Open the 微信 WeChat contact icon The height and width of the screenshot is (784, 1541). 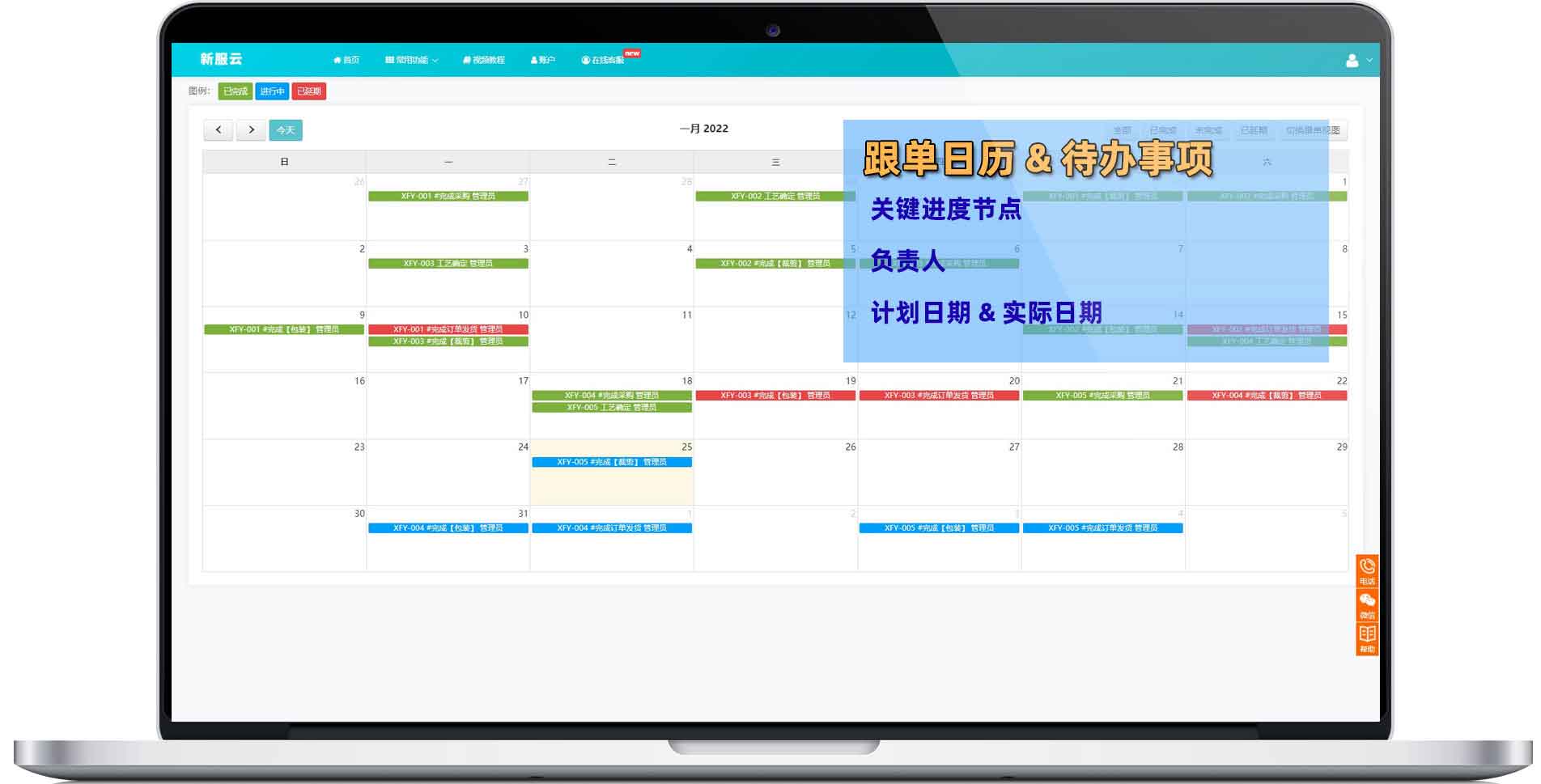pyautogui.click(x=1367, y=604)
